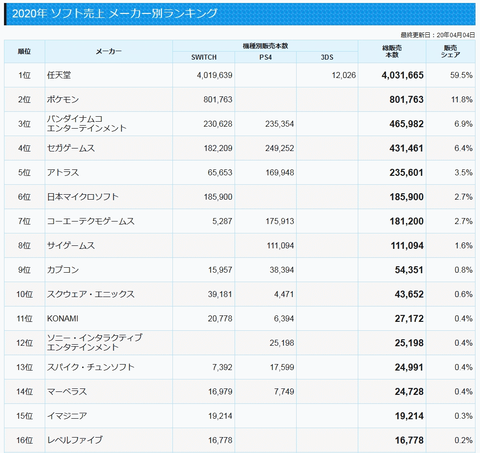Select maker name コーエーテクモゲームス
This screenshot has height=453, width=480.
(x=91, y=221)
